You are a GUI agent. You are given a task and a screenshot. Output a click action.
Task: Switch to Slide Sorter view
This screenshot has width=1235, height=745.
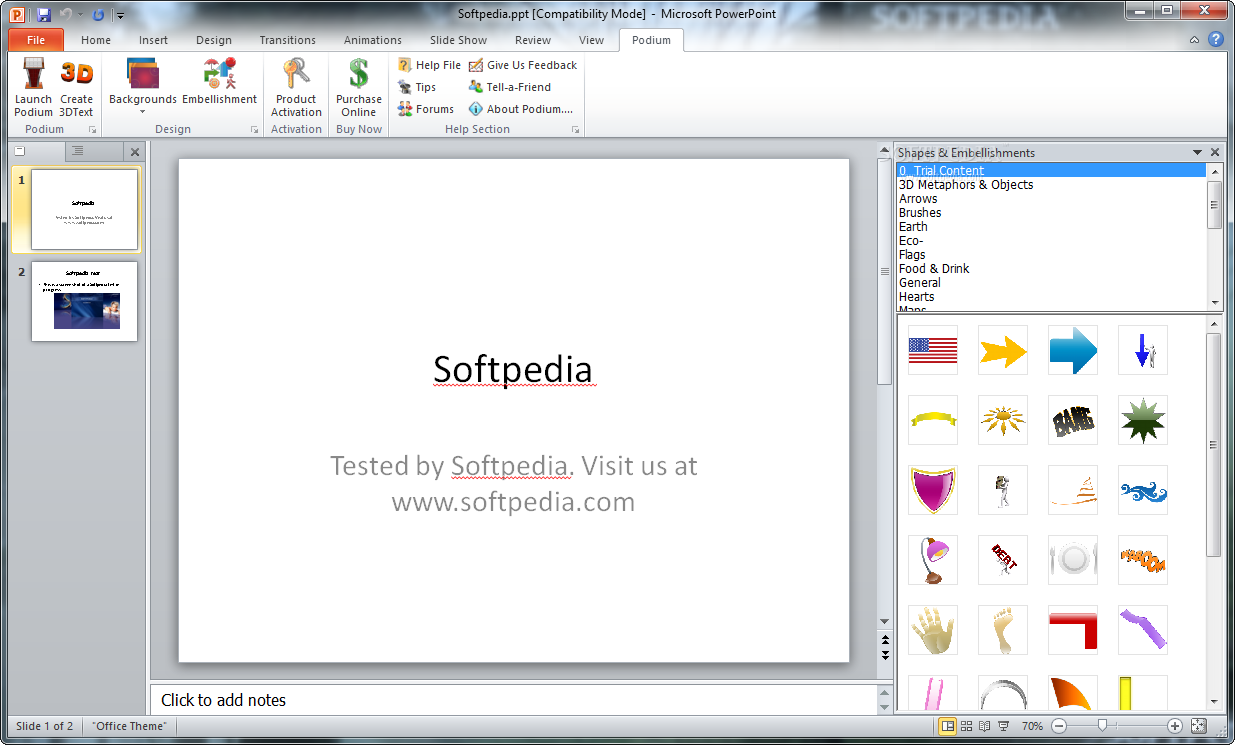tap(966, 726)
